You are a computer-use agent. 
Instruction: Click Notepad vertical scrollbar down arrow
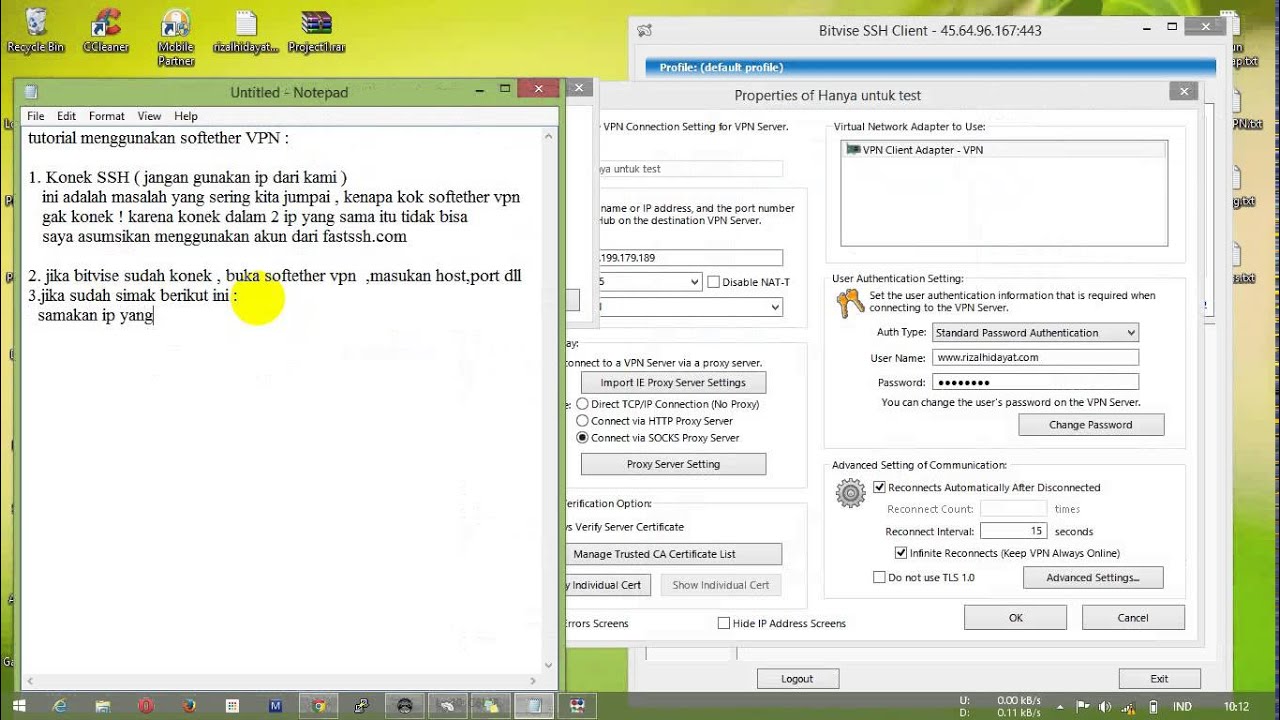coord(548,664)
